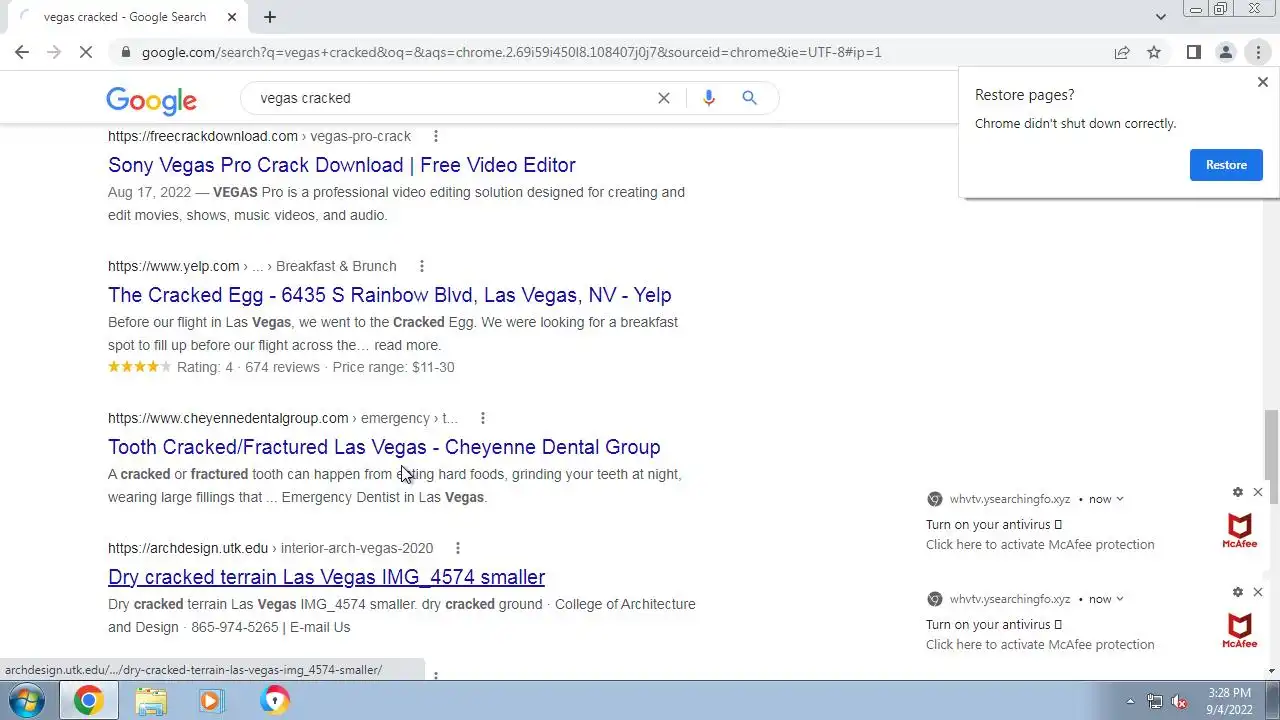
Task: Click the lock site info icon
Action: pyautogui.click(x=125, y=52)
